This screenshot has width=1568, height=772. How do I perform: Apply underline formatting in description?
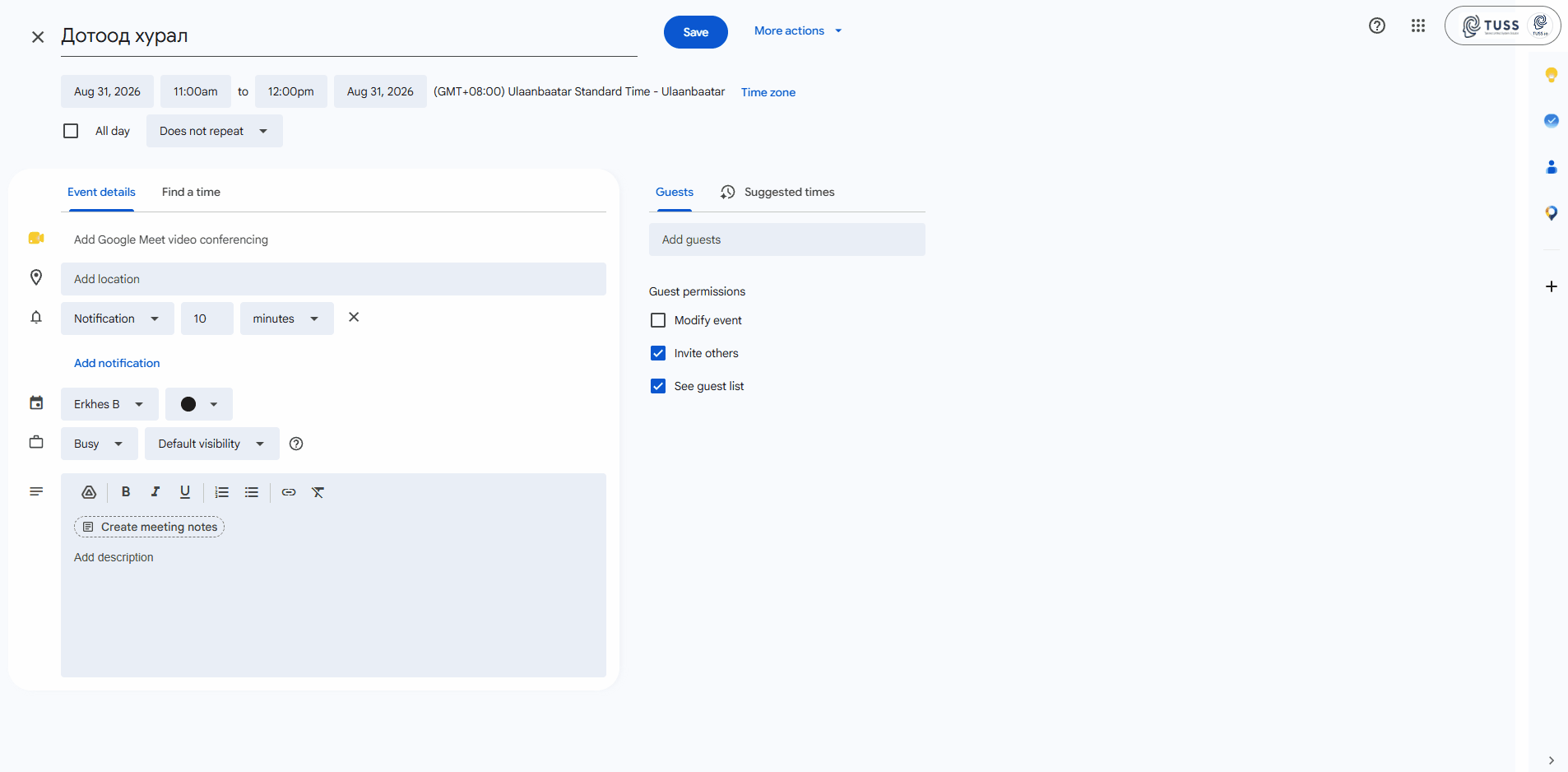click(x=185, y=492)
